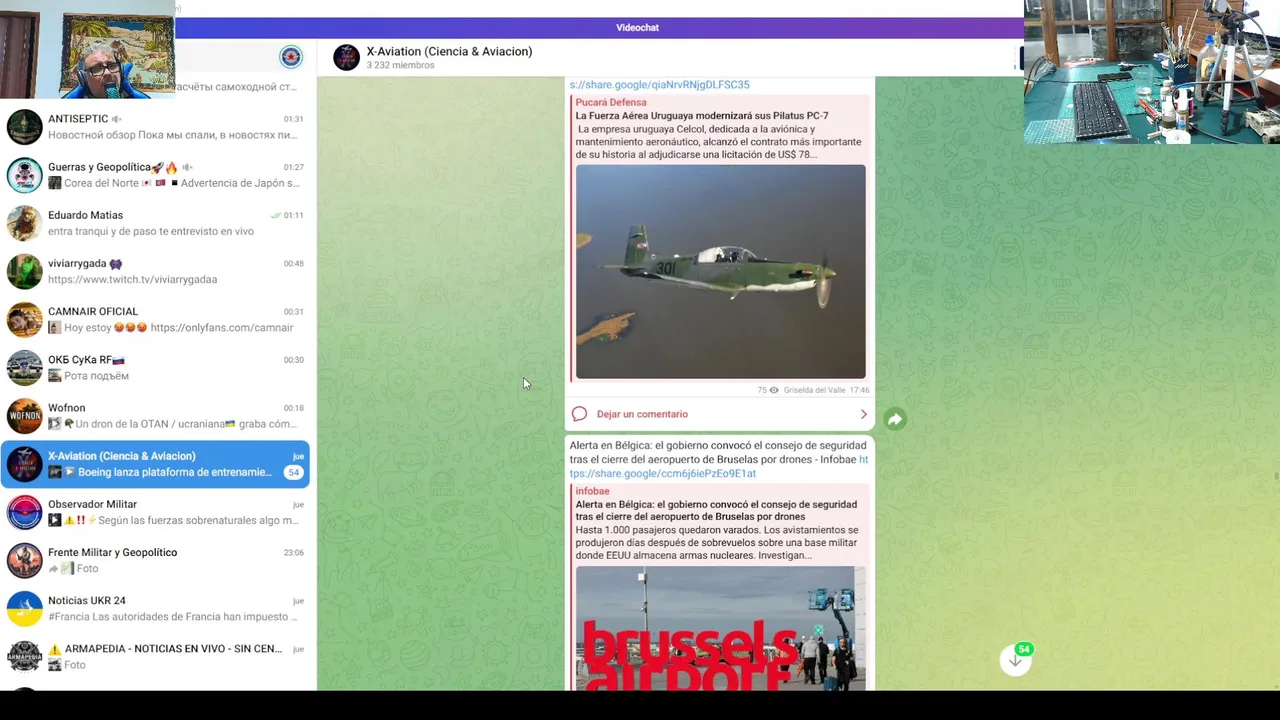Click Corea del Norte message preview

[x=173, y=184]
